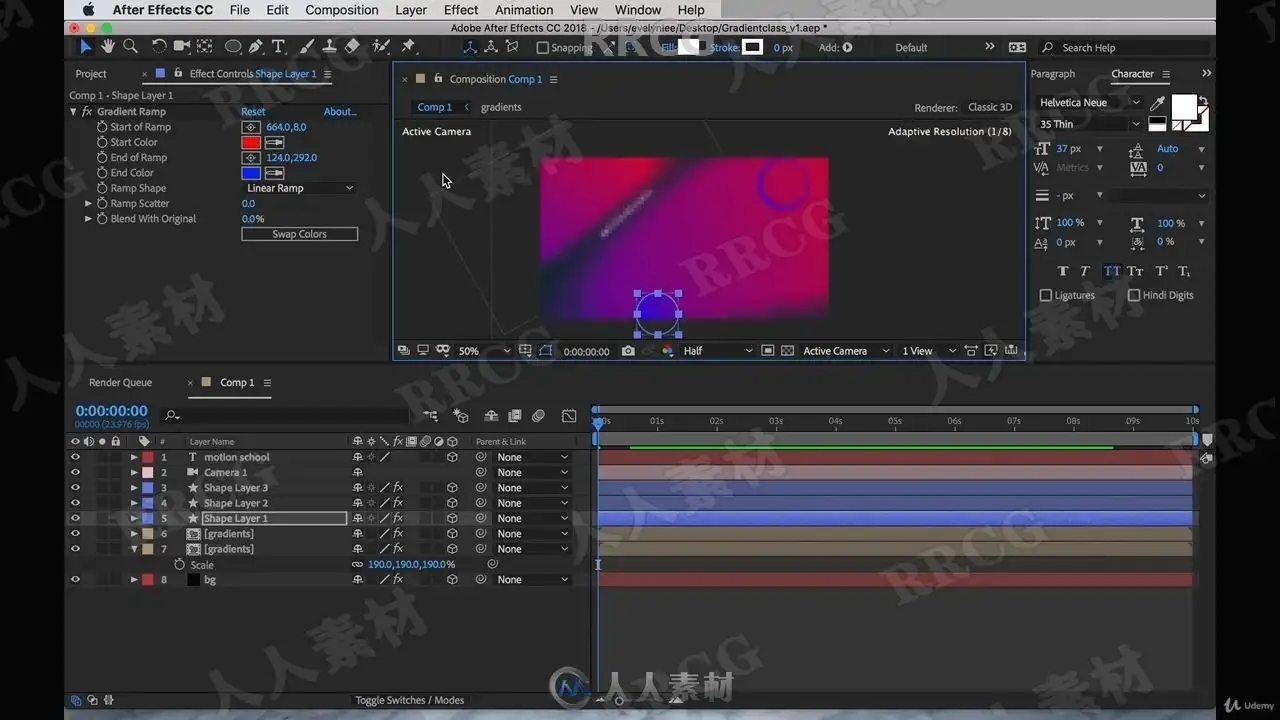
Task: Switch to the Render Queue tab
Action: 120,382
